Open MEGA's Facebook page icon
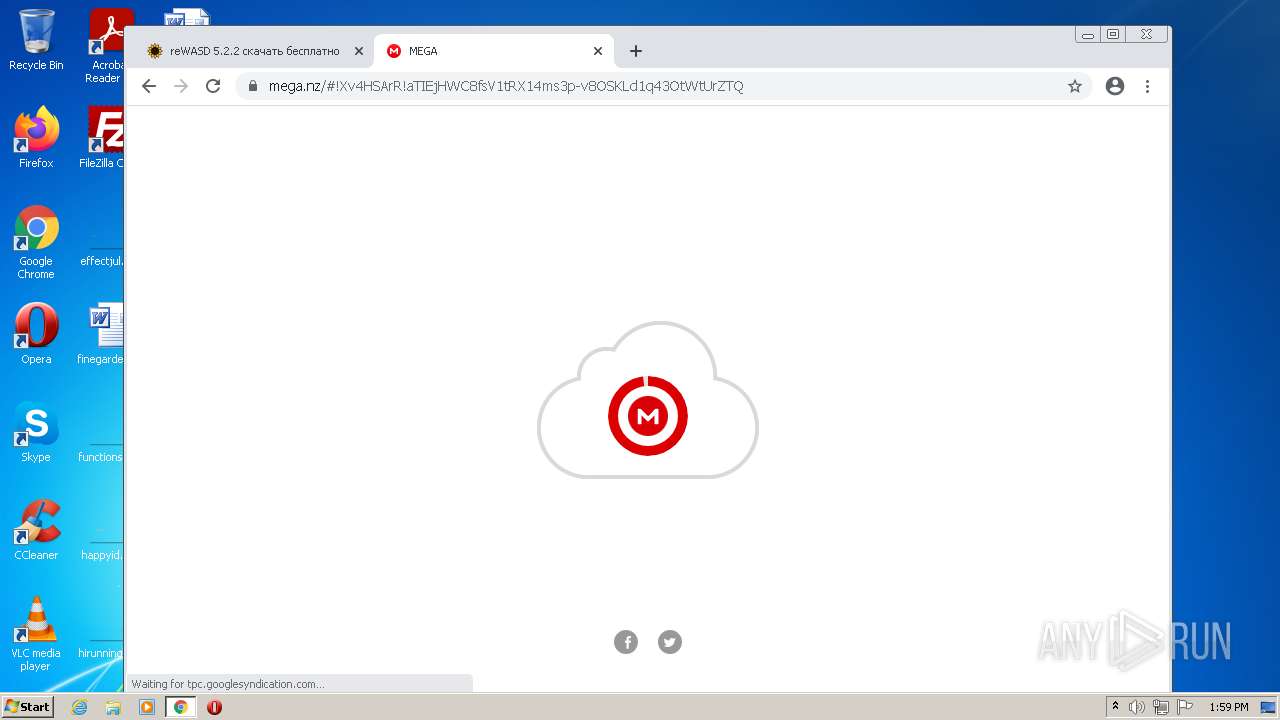 click(x=626, y=642)
